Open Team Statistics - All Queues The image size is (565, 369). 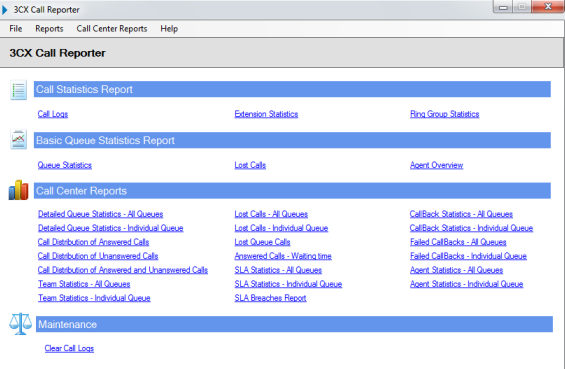click(84, 284)
